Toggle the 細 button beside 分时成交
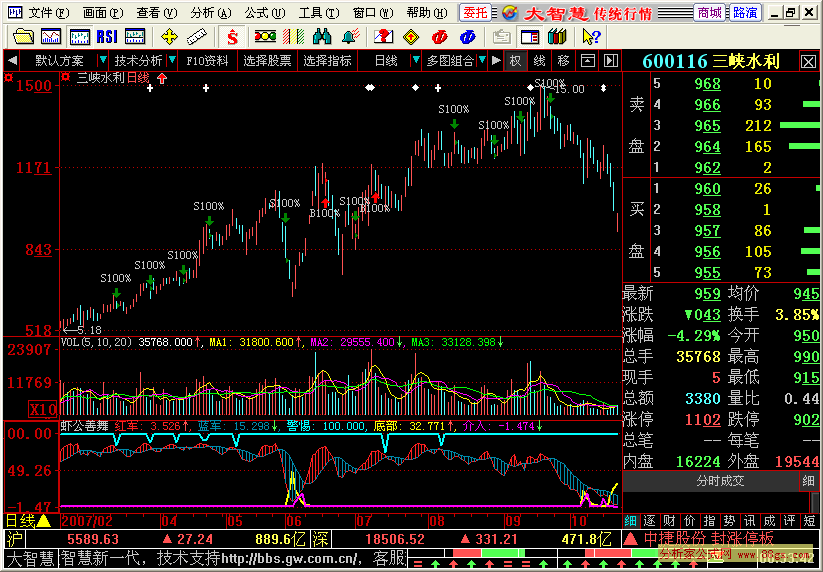Viewport: 823px width, 572px height. click(809, 481)
